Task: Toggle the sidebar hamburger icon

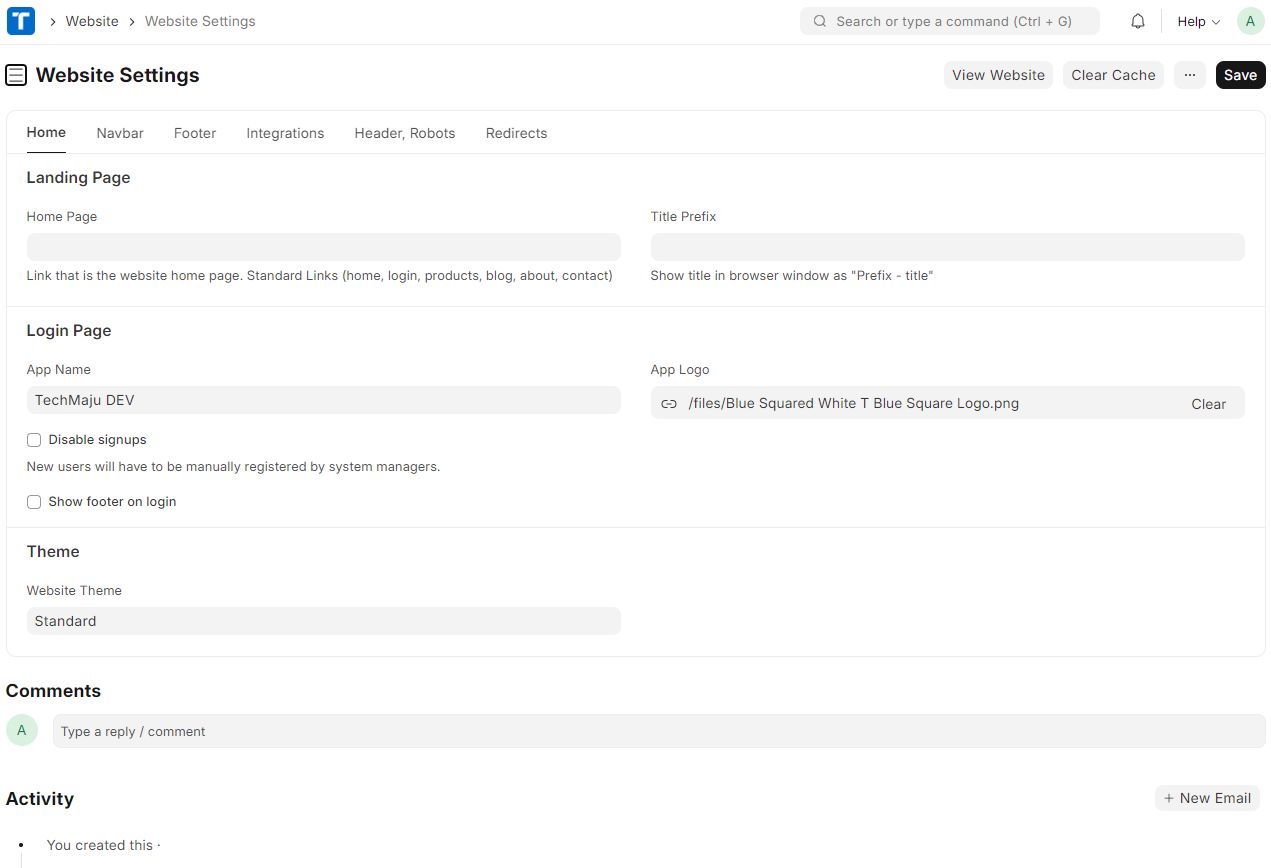Action: (x=16, y=75)
